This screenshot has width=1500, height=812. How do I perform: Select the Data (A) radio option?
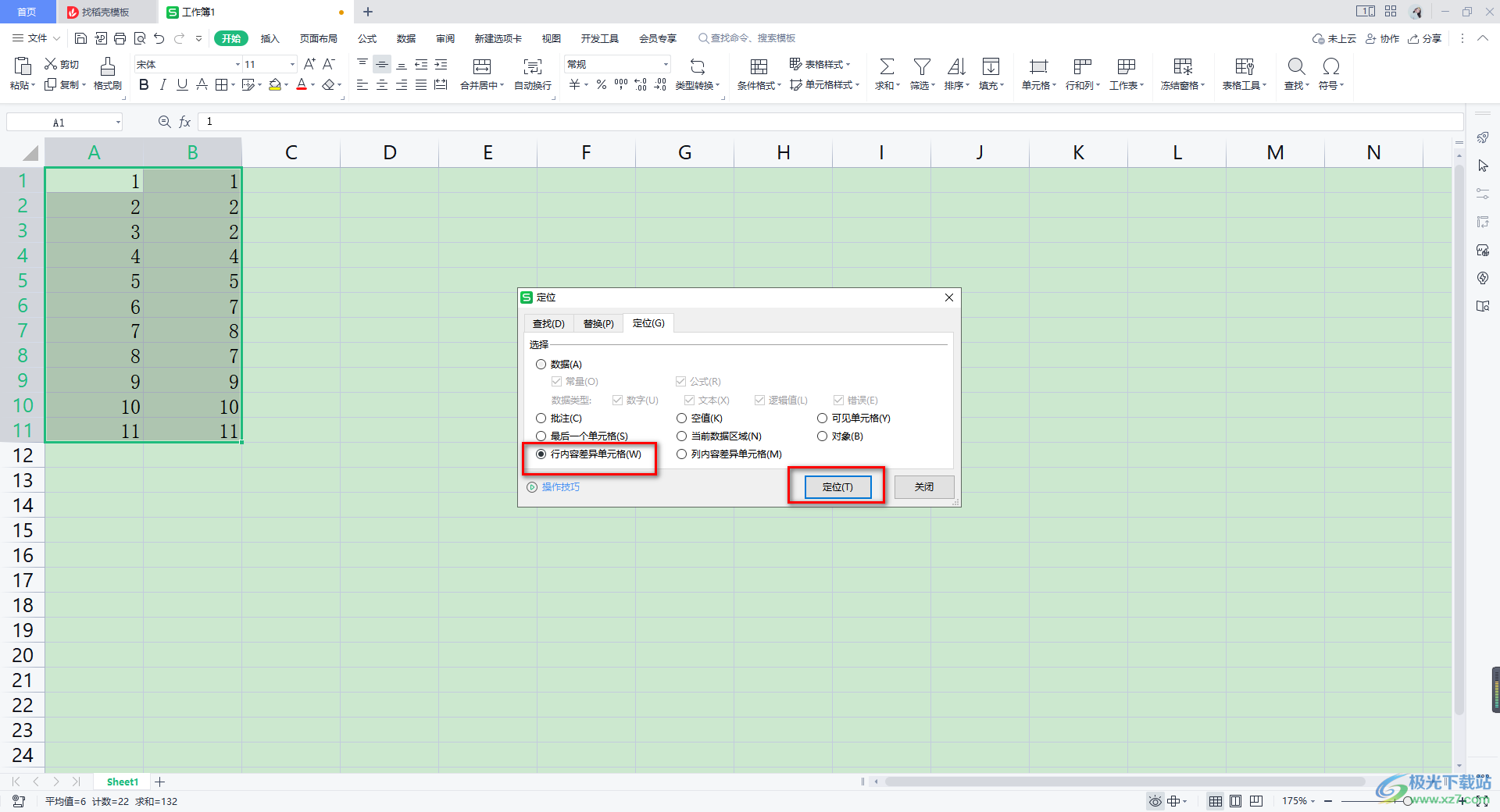pos(541,365)
